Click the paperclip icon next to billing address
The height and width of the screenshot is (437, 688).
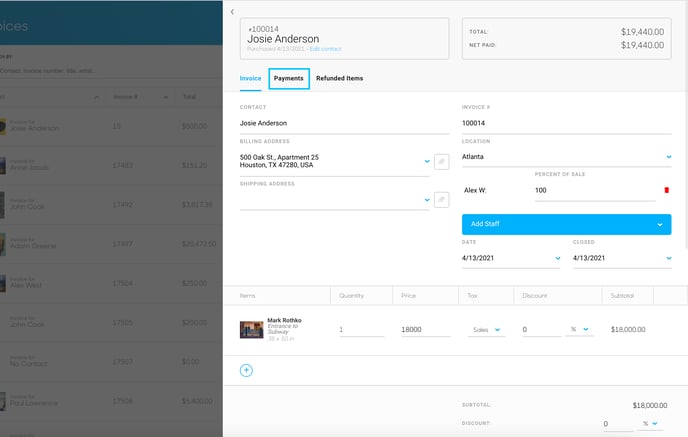(441, 161)
